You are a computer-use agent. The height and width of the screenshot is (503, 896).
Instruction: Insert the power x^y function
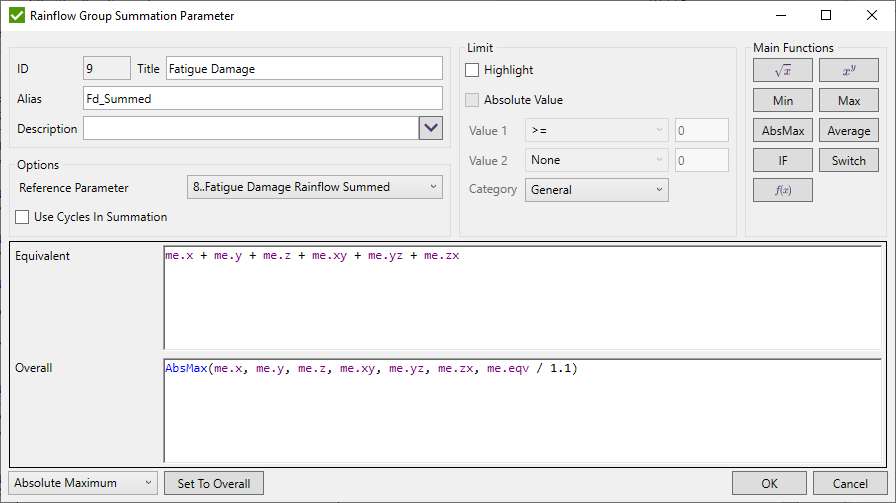pos(848,70)
